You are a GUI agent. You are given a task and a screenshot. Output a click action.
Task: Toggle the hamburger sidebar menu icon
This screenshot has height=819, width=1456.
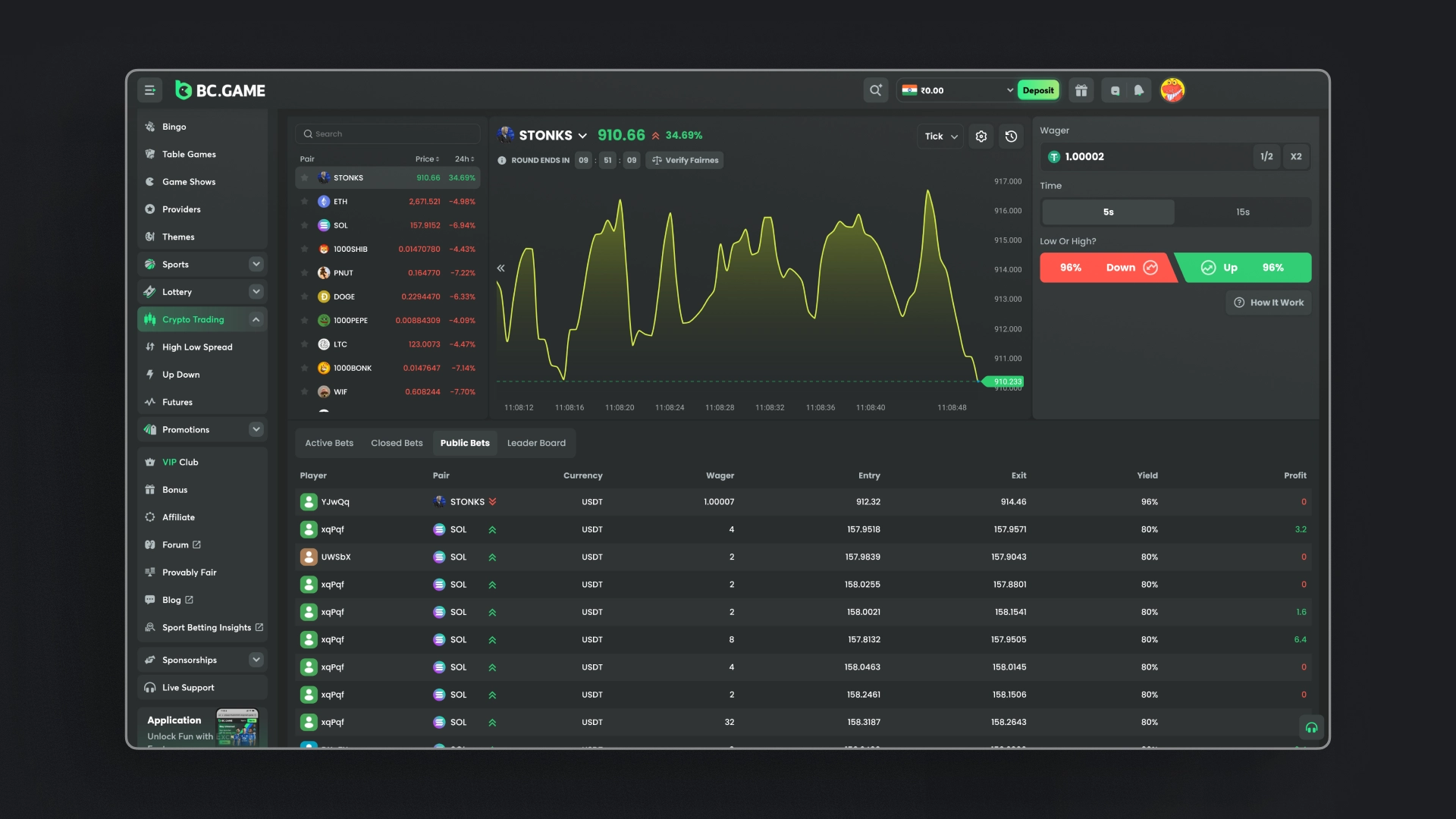tap(149, 89)
